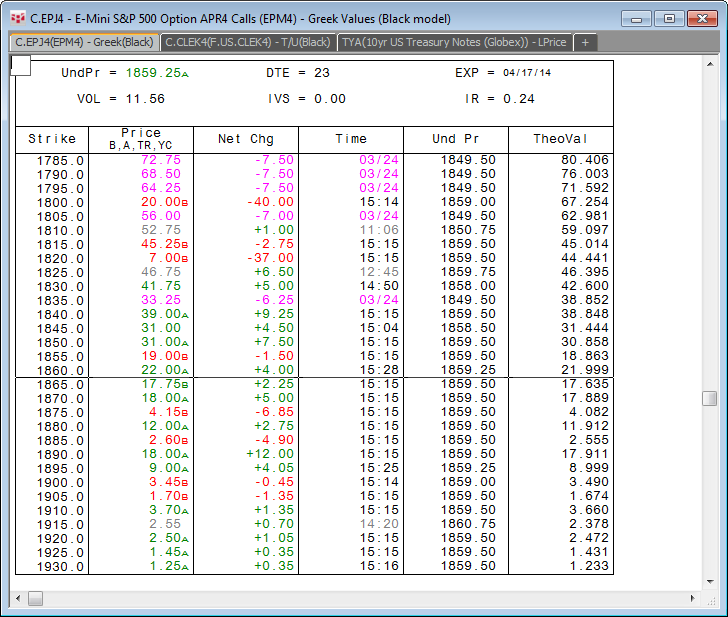This screenshot has height=617, width=728.
Task: Add a new tab with plus button
Action: point(586,42)
